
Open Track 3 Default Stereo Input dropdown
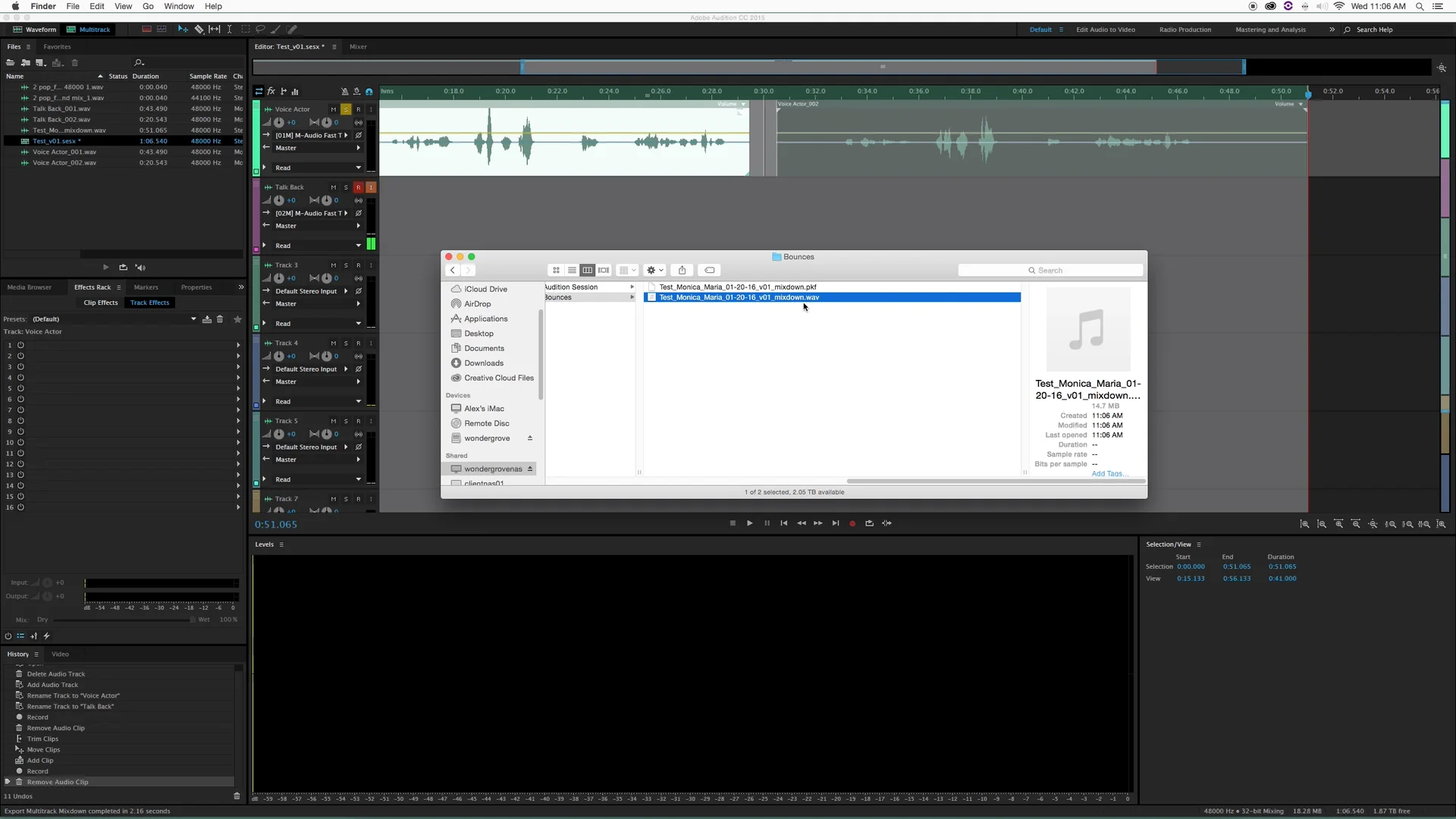[x=312, y=291]
